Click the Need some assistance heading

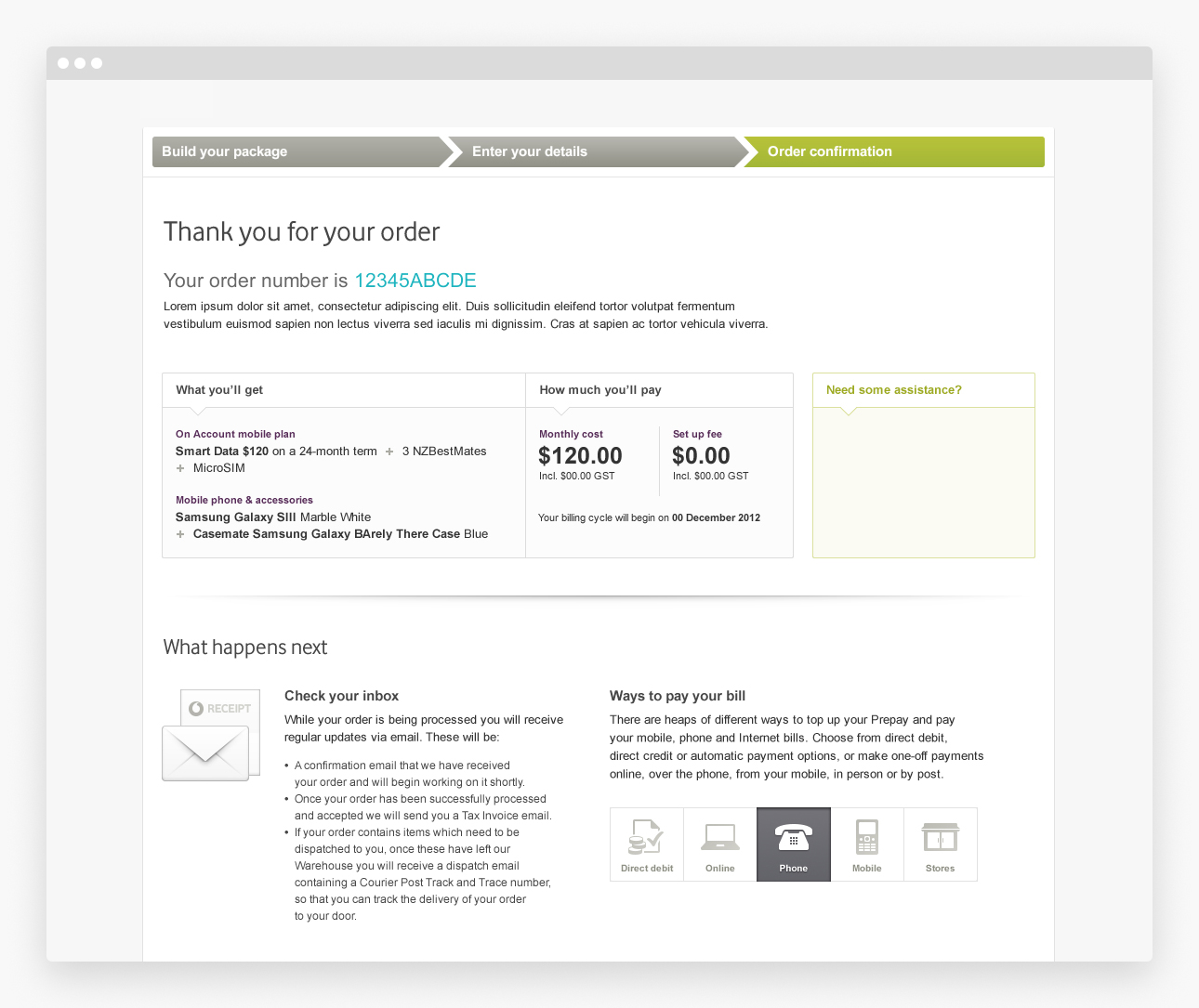[x=894, y=390]
